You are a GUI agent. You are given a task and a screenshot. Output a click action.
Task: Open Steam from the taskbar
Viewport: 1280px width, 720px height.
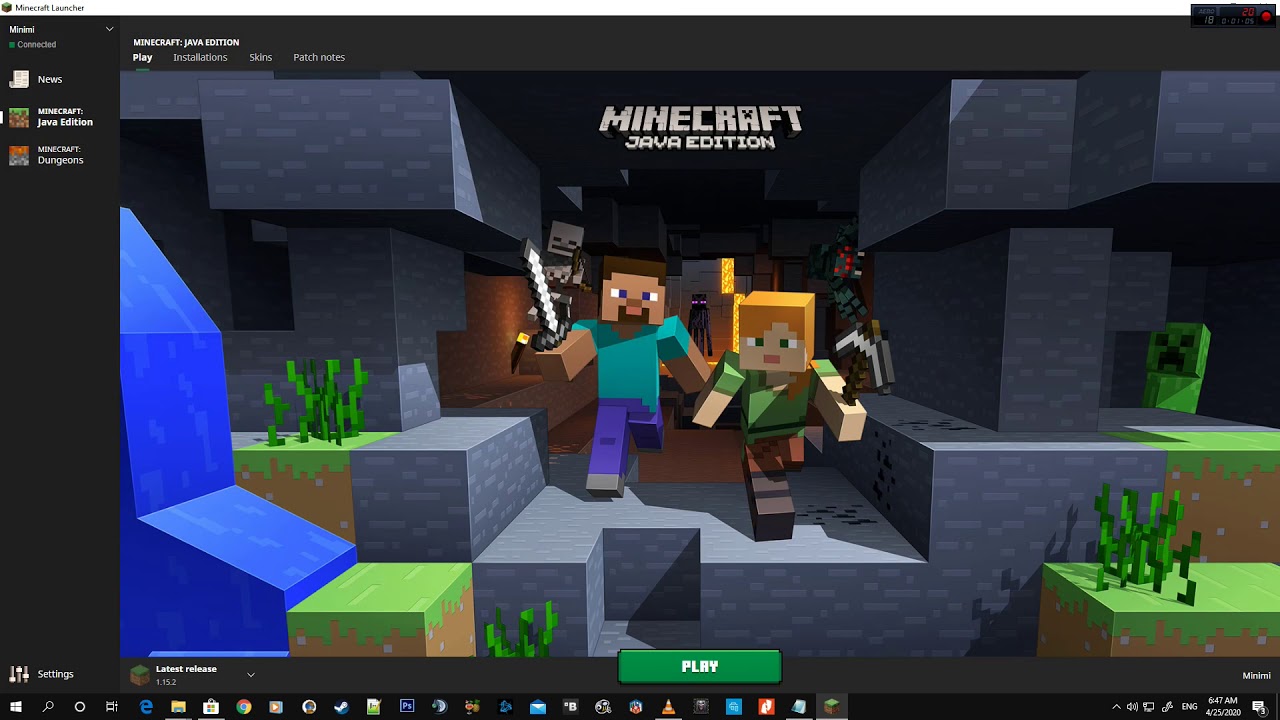tap(341, 707)
